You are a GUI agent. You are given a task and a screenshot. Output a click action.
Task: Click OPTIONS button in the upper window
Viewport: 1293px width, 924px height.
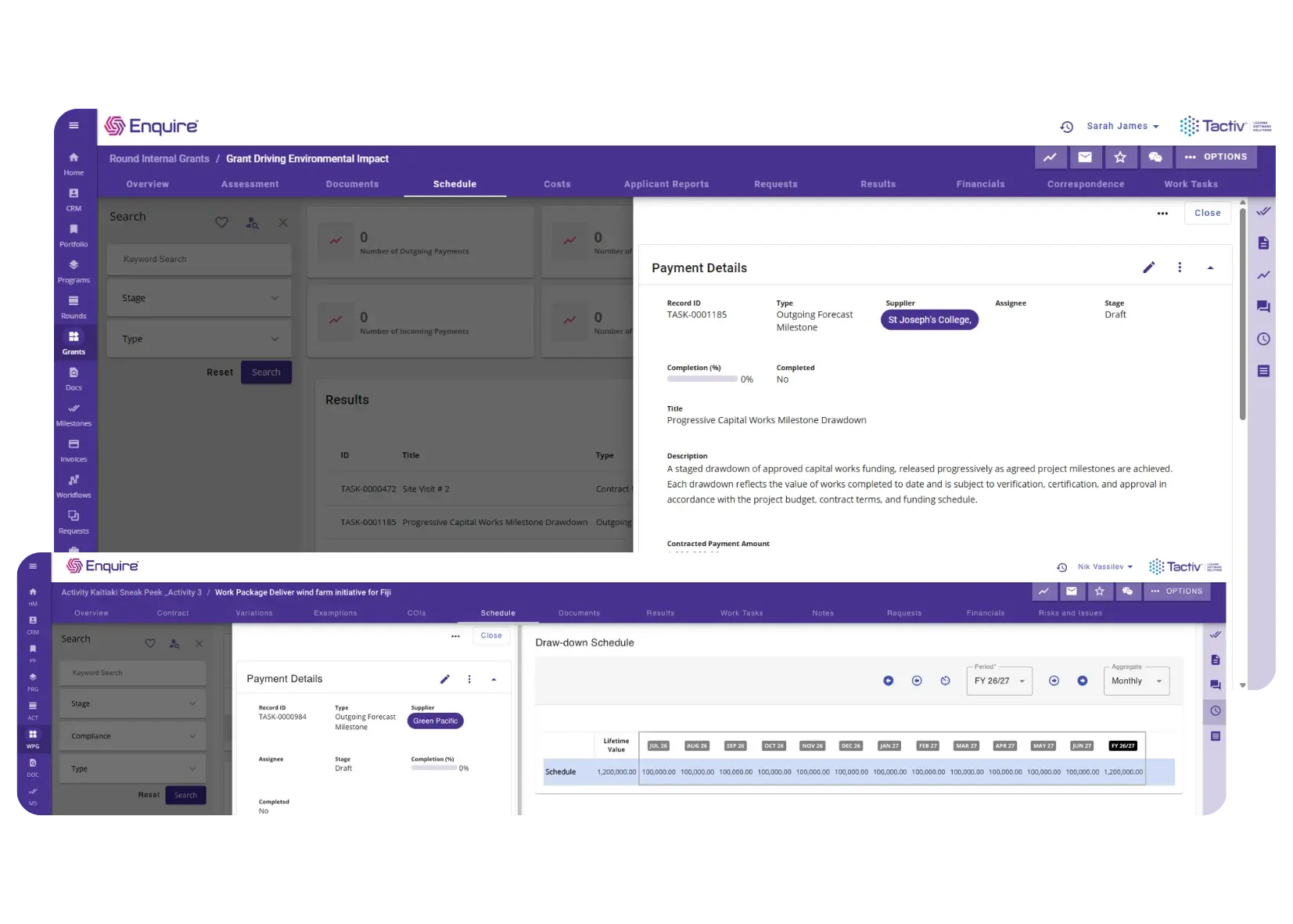click(x=1216, y=157)
